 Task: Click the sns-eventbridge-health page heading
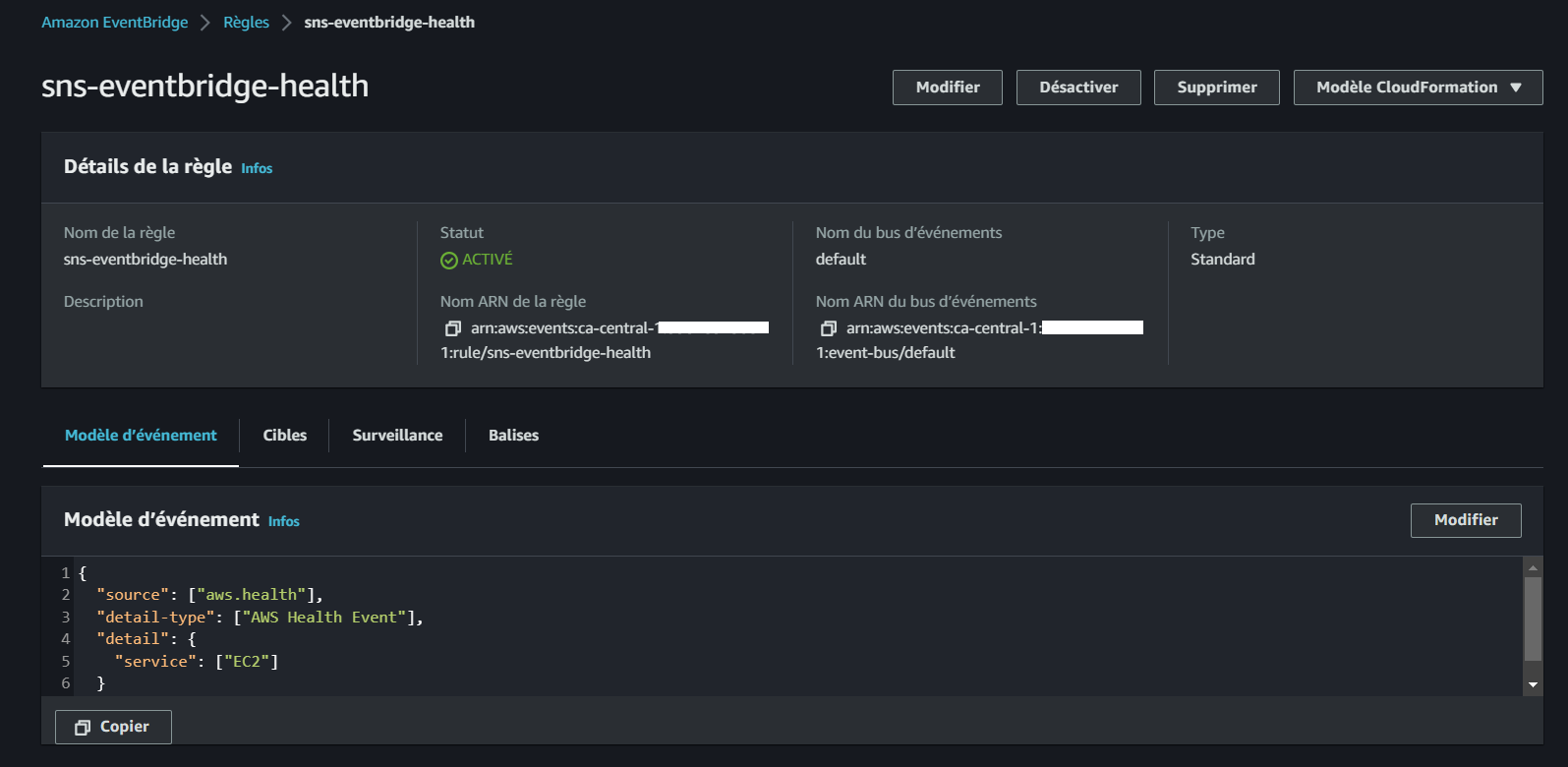click(204, 87)
